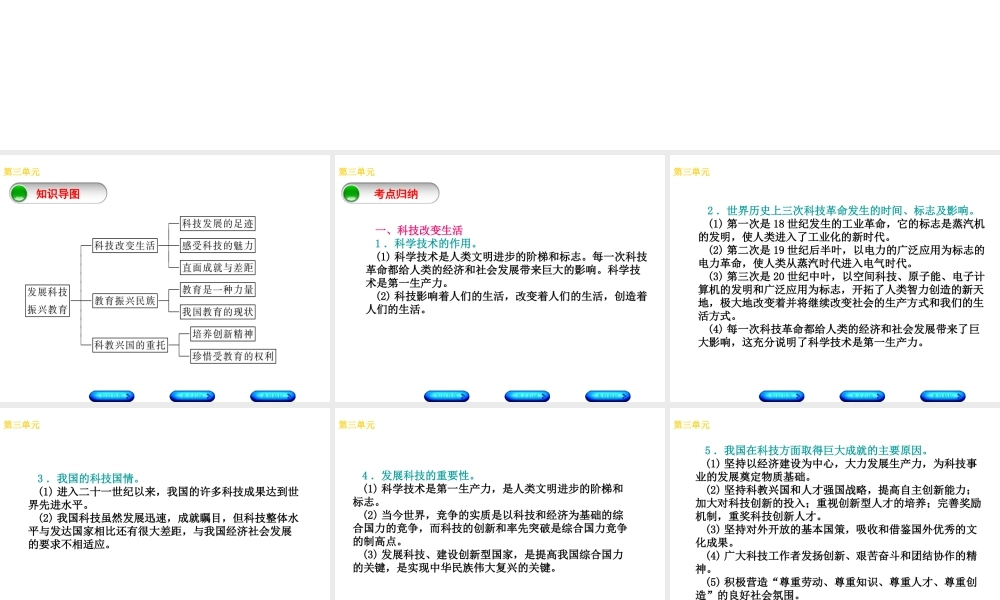This screenshot has height=600, width=1000.
Task: Click 第三单元 label on the 知识导图 slide
Action: (22, 172)
